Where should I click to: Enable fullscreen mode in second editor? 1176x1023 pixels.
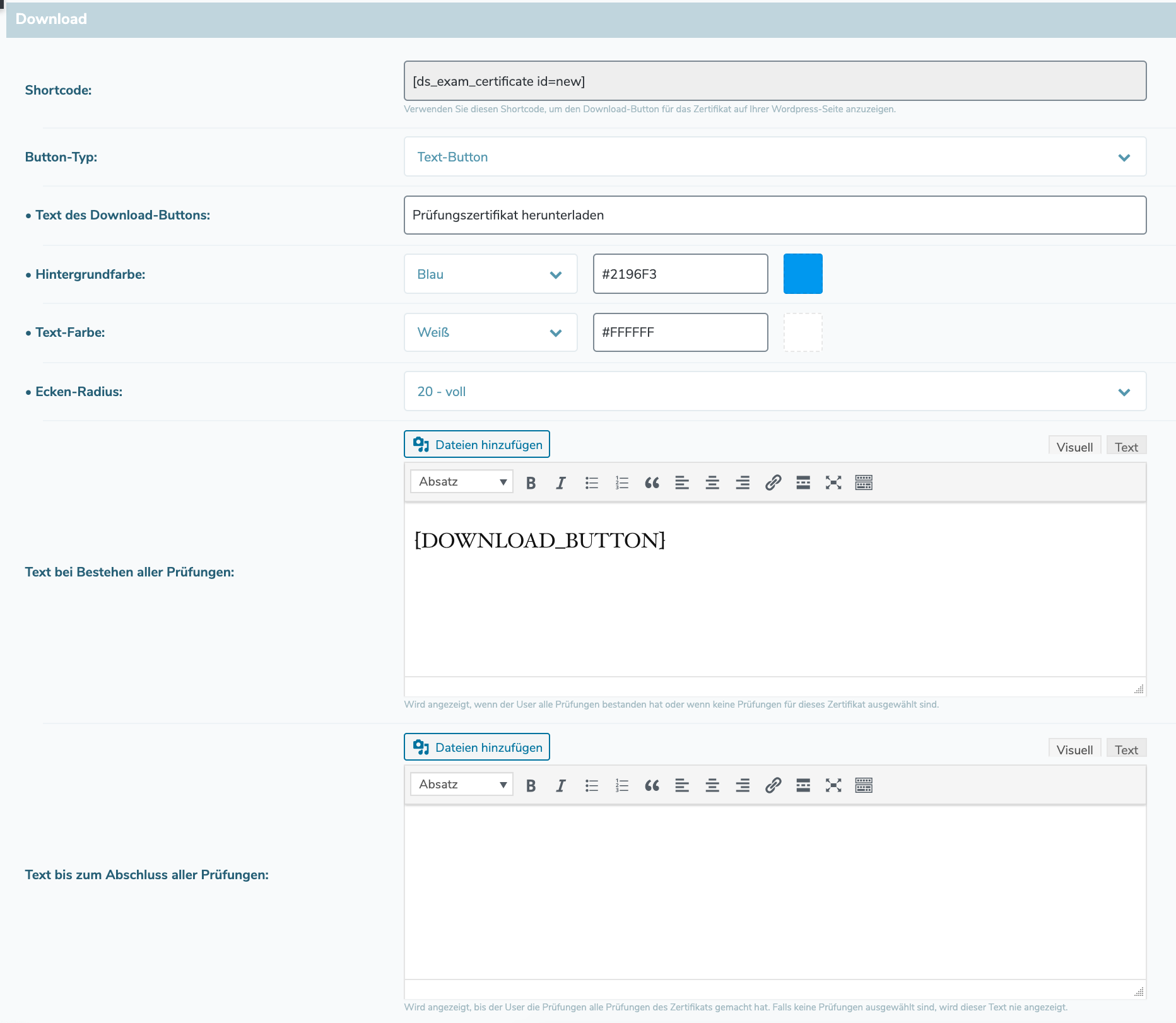click(x=833, y=785)
